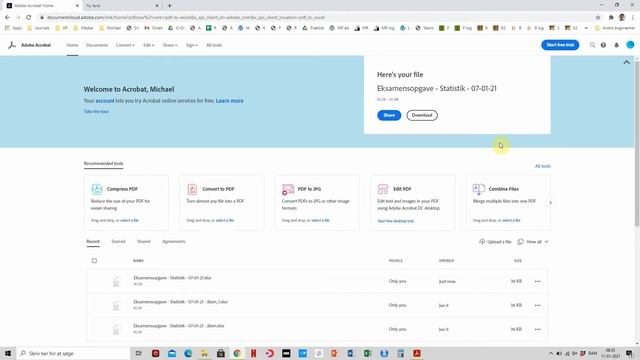Switch to the second Chrome tab
Screen dimensions: 640x360
coord(121,6)
